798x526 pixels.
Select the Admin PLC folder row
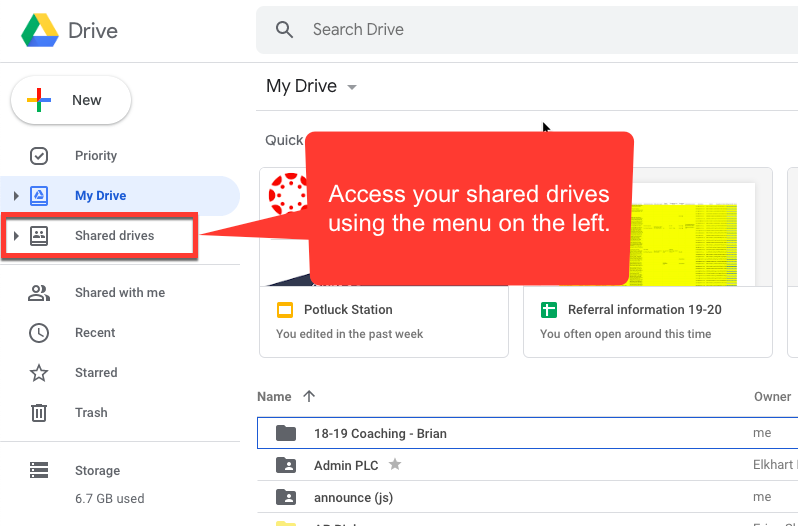[x=527, y=465]
